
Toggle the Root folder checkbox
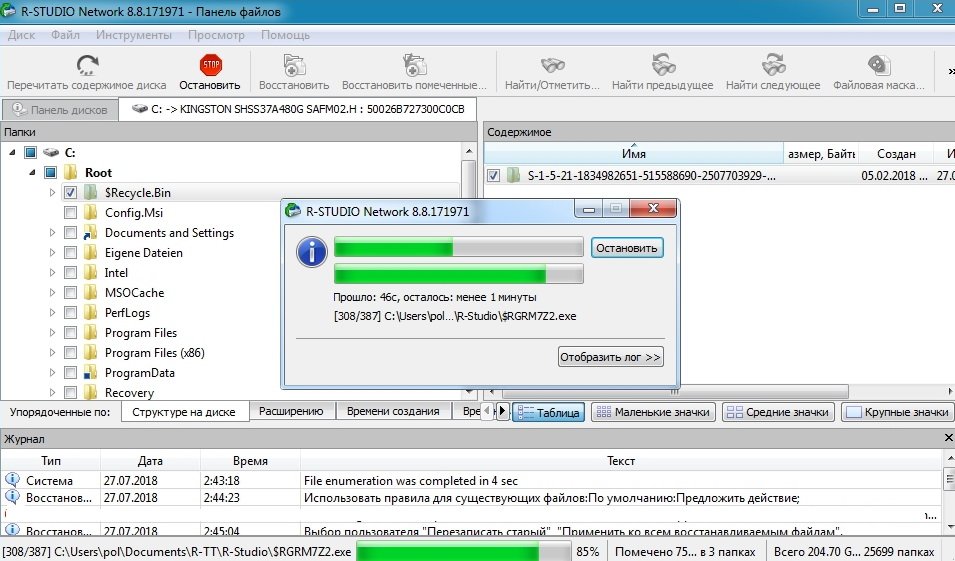tap(51, 172)
